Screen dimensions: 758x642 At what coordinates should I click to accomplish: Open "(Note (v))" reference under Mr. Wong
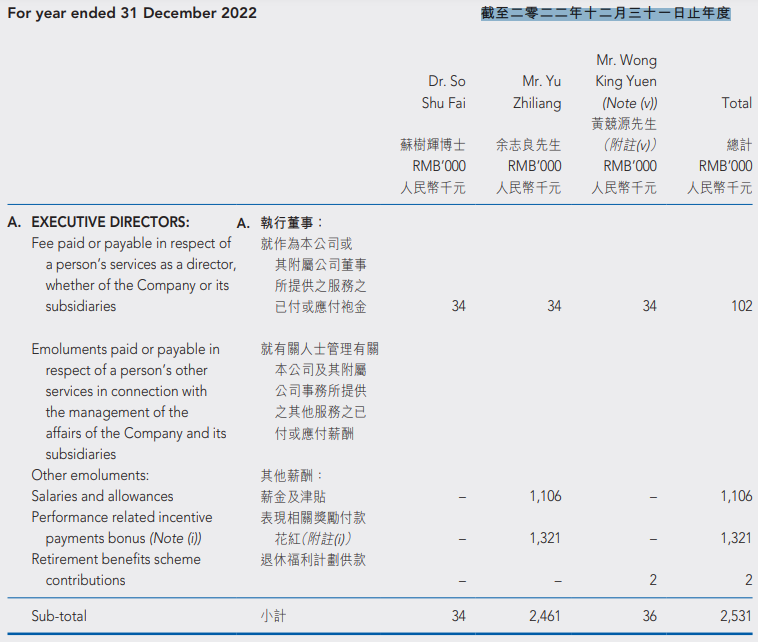629,103
